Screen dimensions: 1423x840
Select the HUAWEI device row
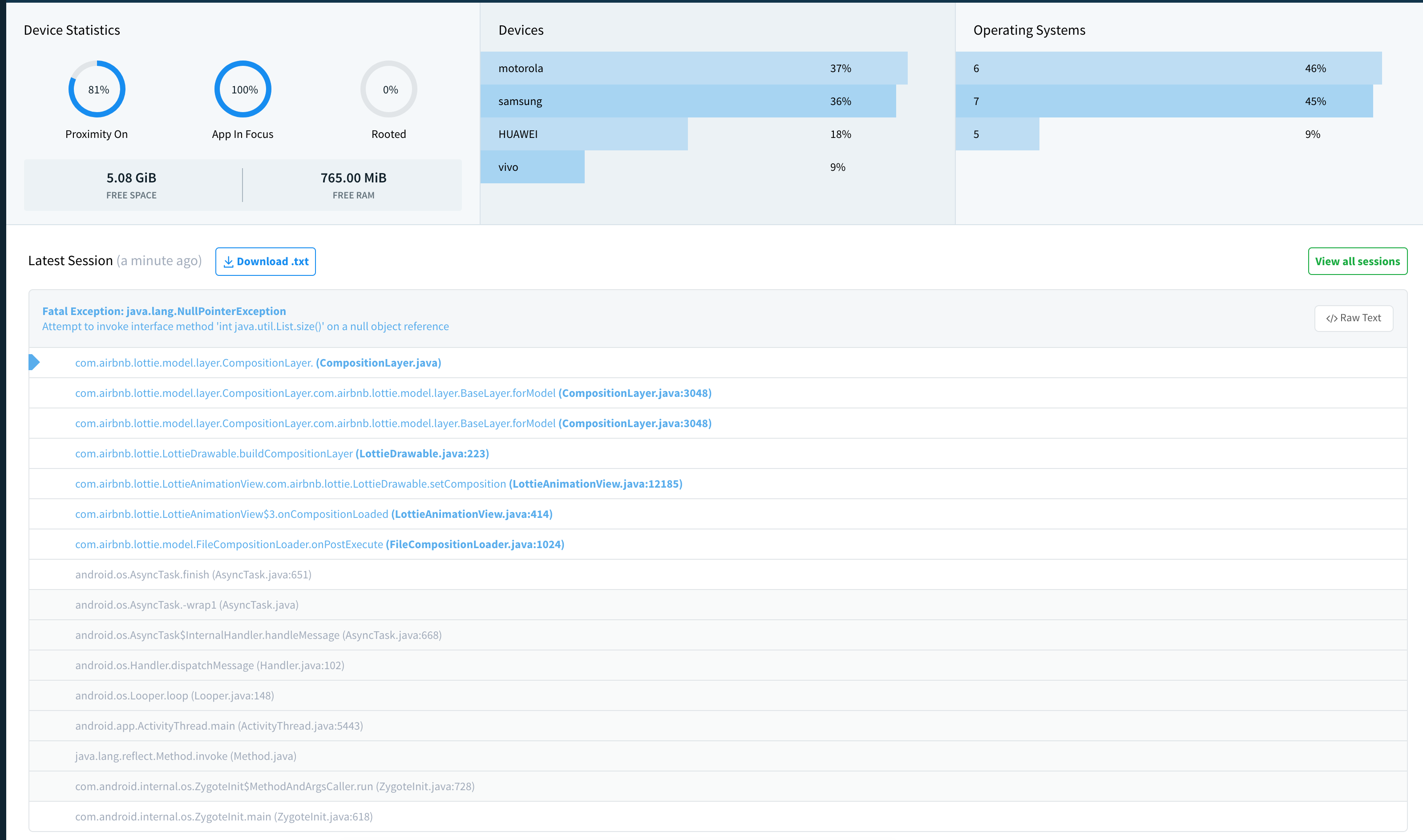coord(584,134)
